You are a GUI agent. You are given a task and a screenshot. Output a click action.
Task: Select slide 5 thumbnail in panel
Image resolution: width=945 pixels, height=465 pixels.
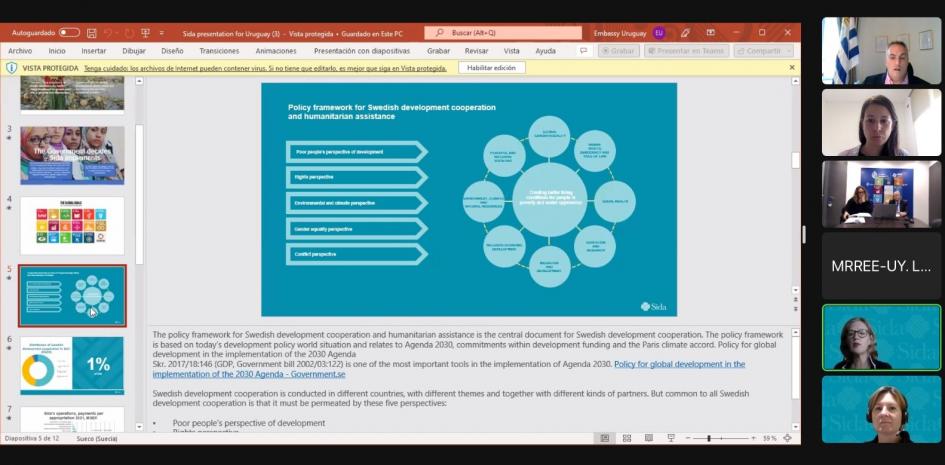(x=72, y=296)
